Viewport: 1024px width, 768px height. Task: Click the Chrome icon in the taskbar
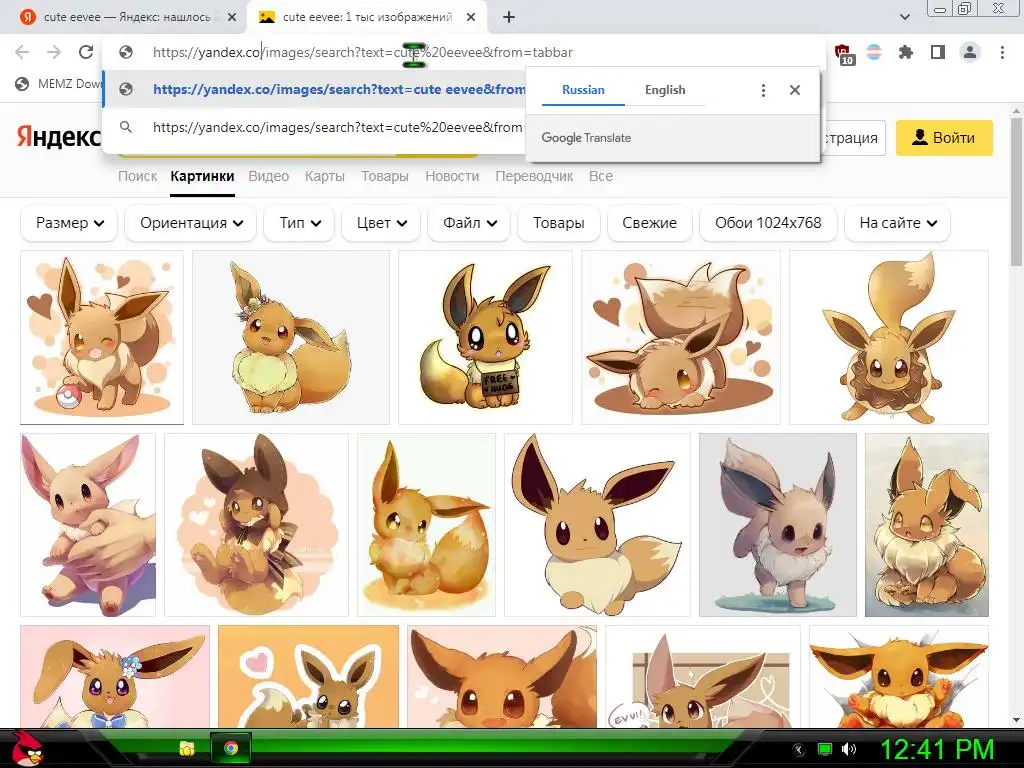(231, 748)
